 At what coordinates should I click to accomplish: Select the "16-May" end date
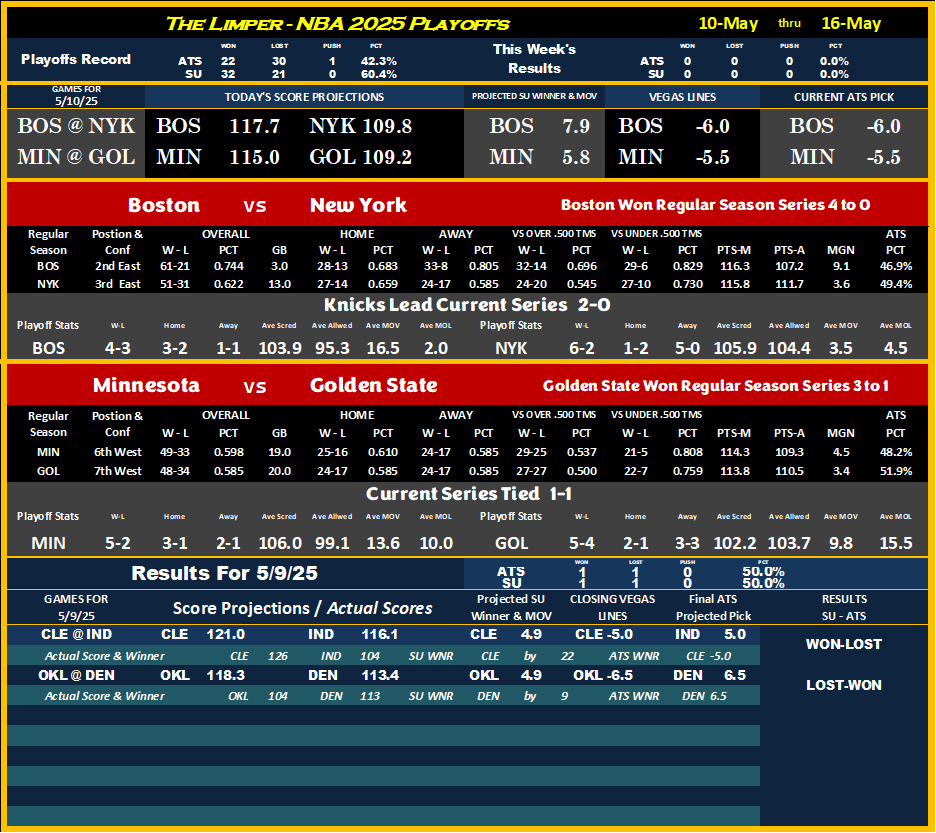851,23
